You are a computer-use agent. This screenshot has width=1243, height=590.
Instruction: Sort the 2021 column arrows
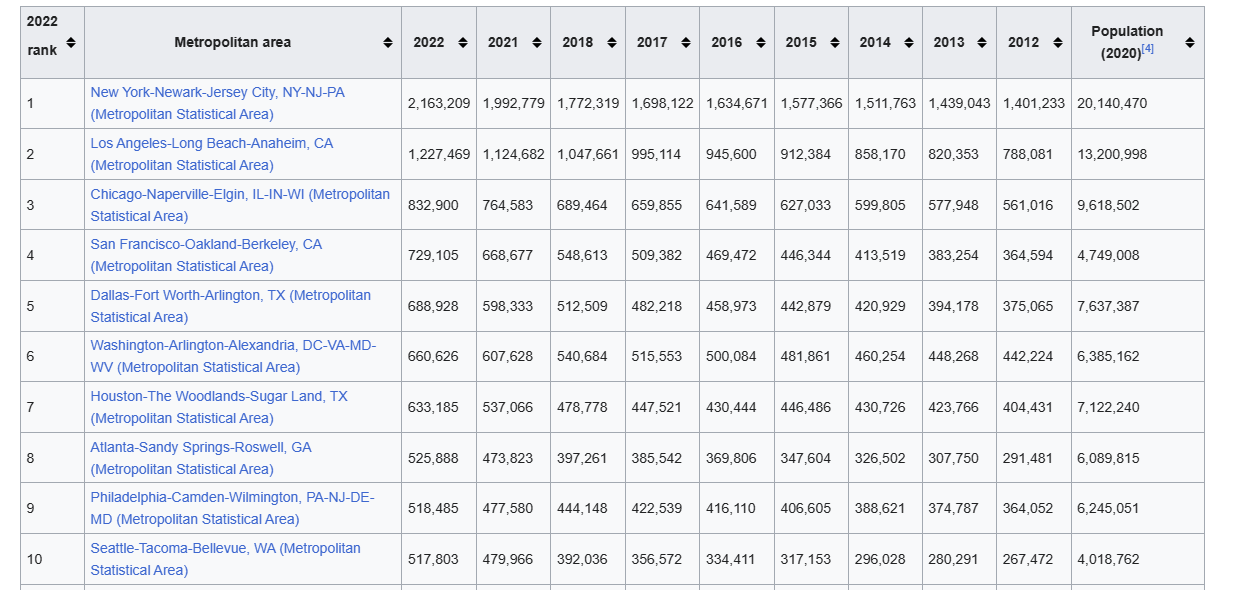click(x=537, y=43)
